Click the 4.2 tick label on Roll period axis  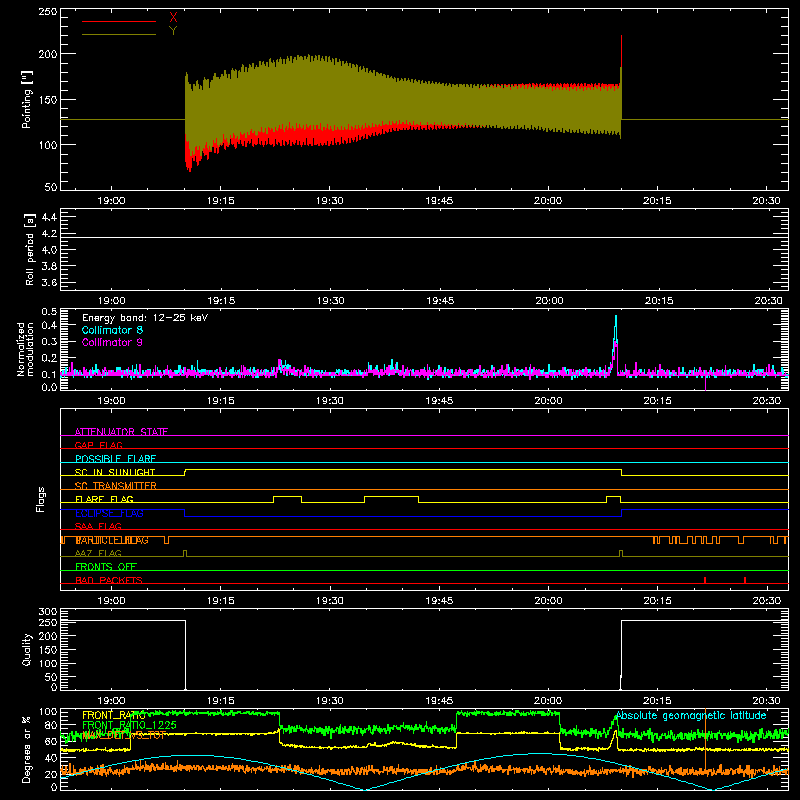49,234
